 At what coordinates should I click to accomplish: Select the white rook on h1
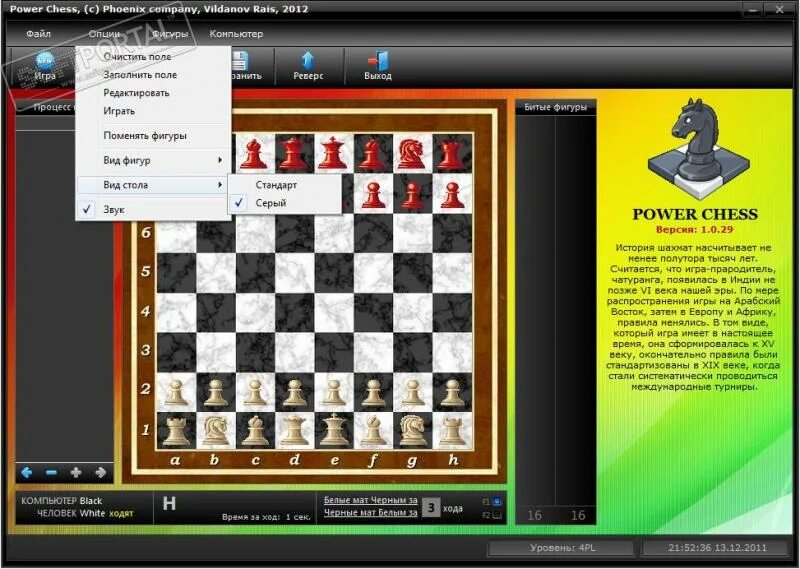coord(452,430)
